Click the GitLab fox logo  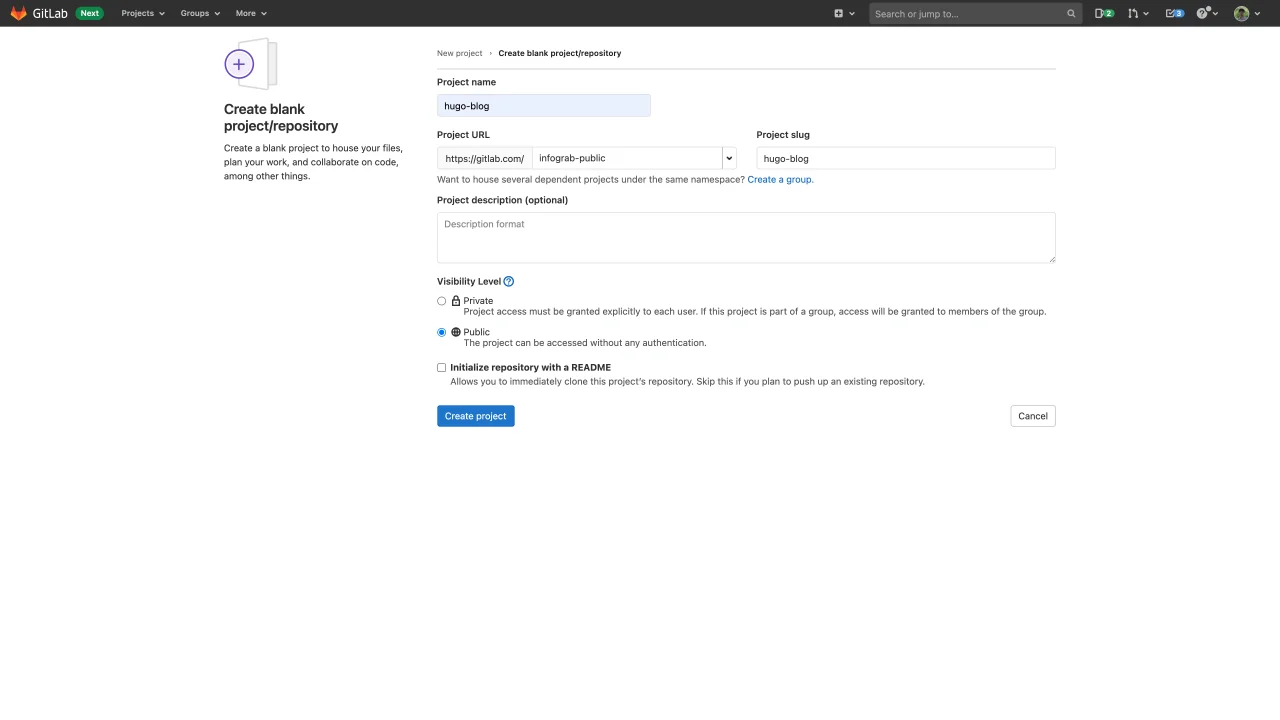[x=18, y=13]
